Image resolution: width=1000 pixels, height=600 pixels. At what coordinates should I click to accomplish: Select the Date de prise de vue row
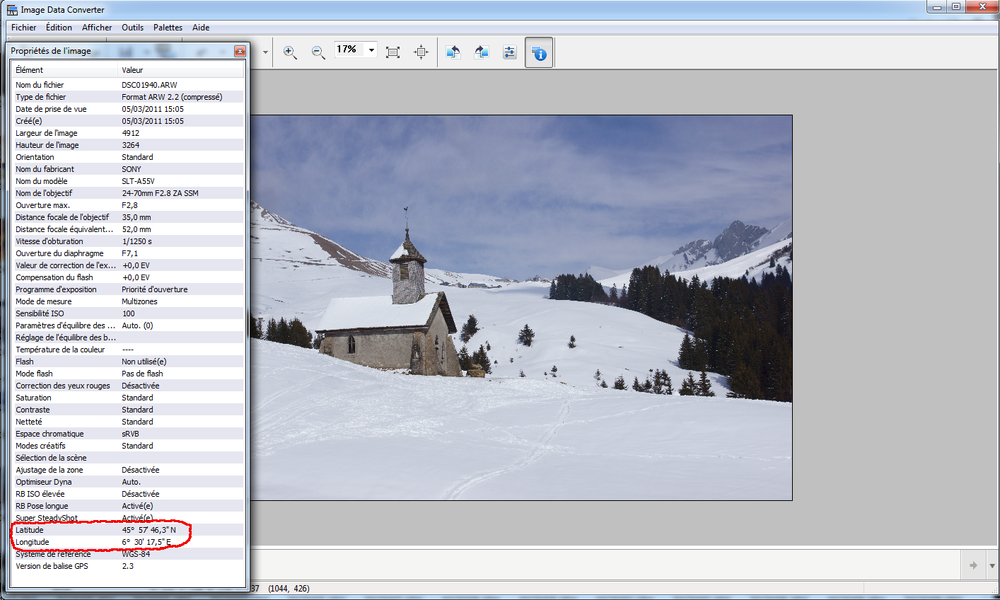pos(128,109)
